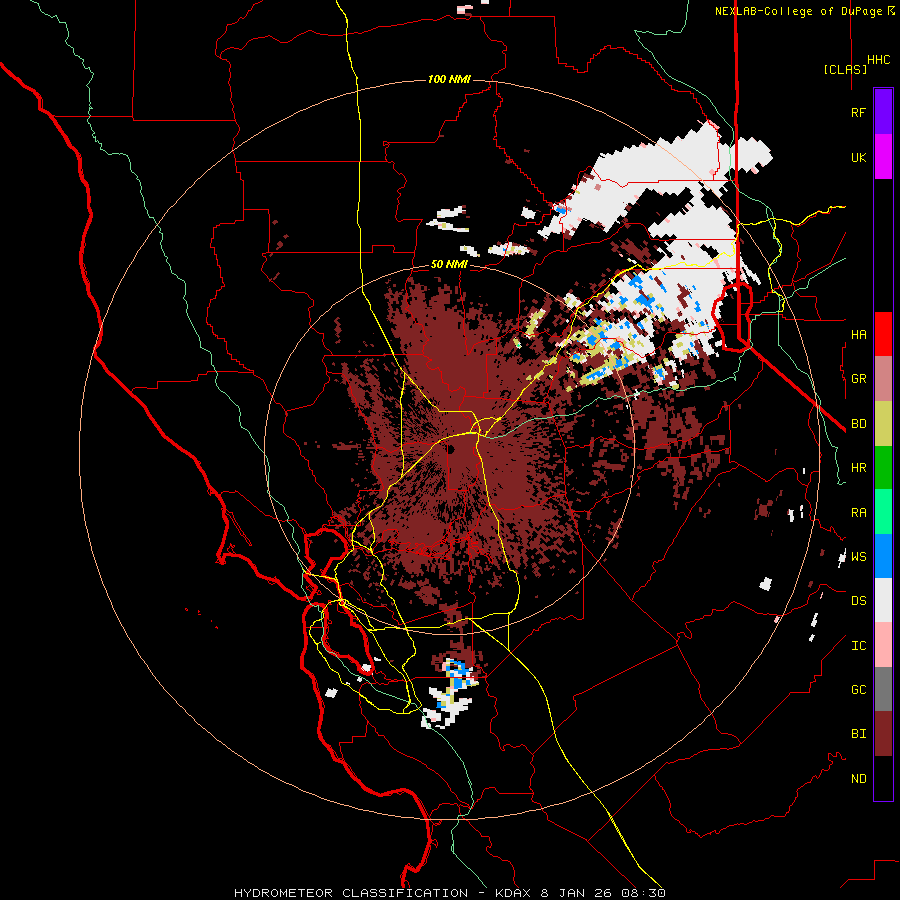Viewport: 900px width, 900px height.
Task: Click the GC gray legend swatch
Action: pyautogui.click(x=883, y=689)
